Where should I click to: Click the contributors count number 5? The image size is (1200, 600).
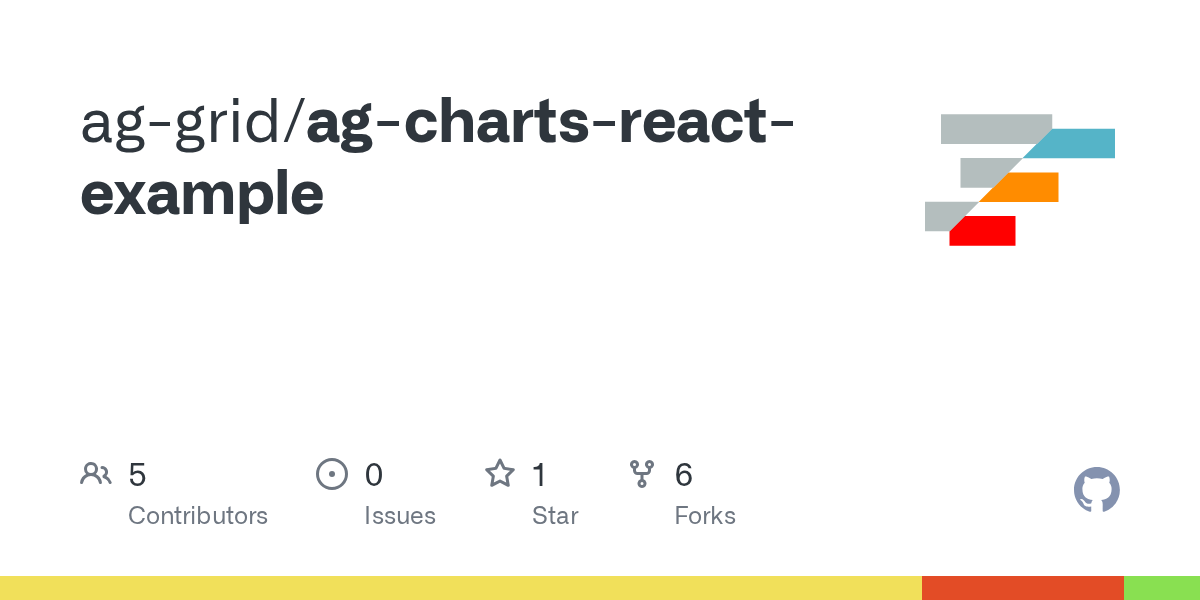pos(137,474)
